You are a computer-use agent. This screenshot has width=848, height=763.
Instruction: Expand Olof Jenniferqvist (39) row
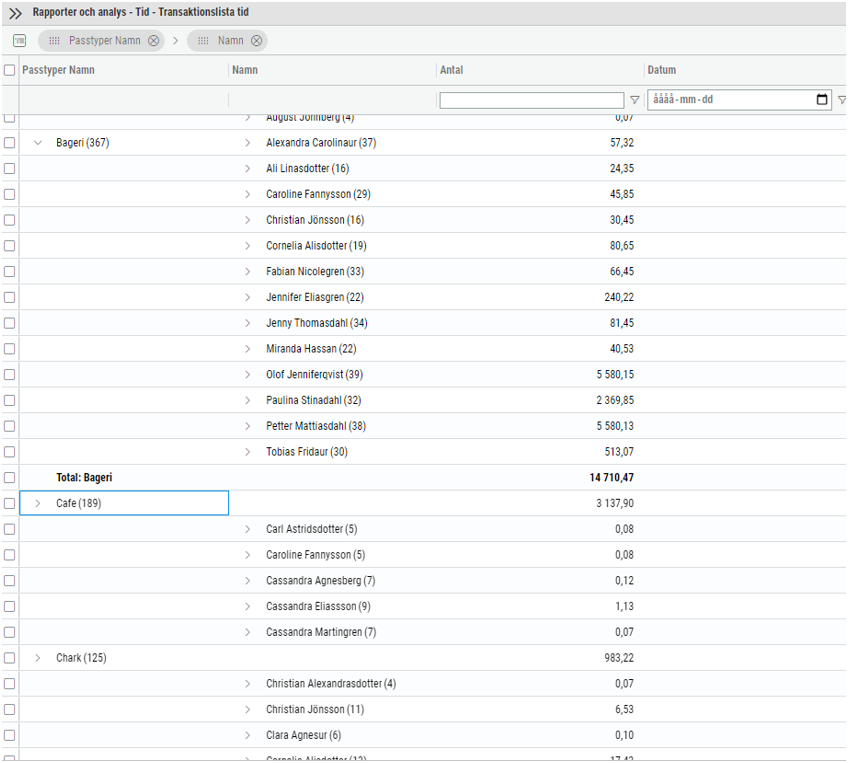[x=247, y=375]
